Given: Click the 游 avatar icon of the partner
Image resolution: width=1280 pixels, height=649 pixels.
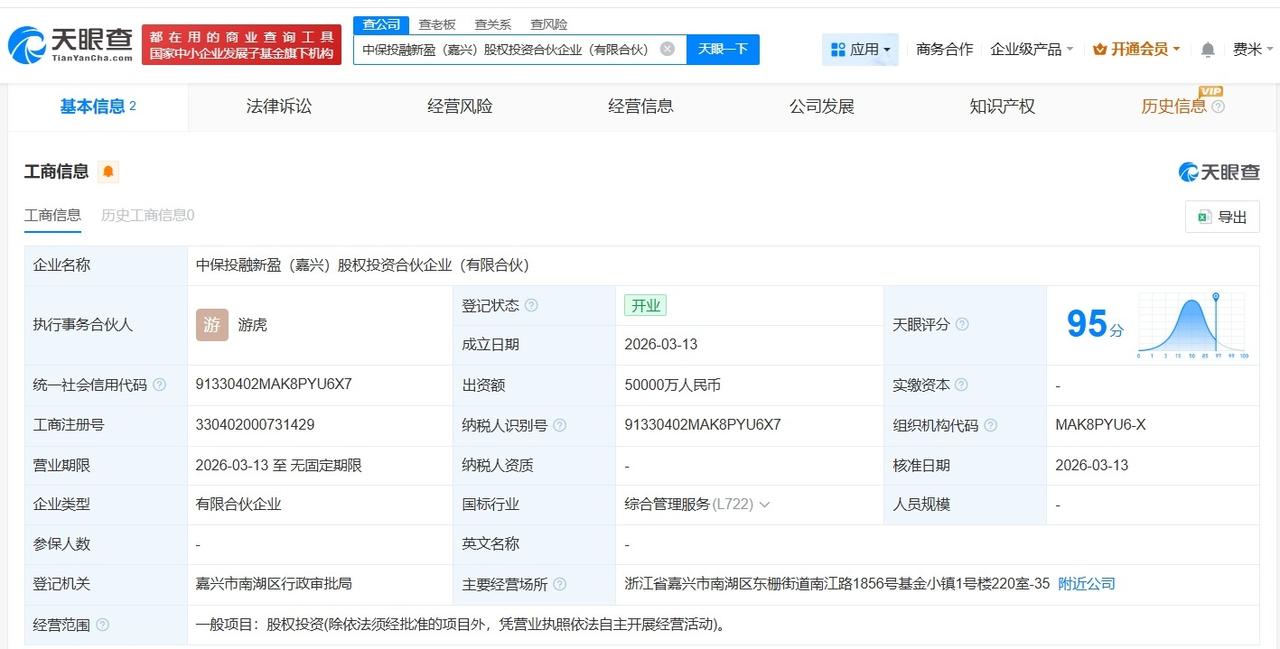Looking at the screenshot, I should [211, 325].
